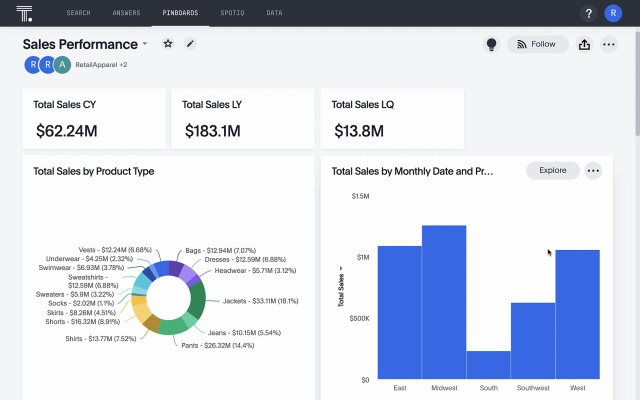This screenshot has height=400, width=640.
Task: Go to the Search tab
Action: pos(79,13)
